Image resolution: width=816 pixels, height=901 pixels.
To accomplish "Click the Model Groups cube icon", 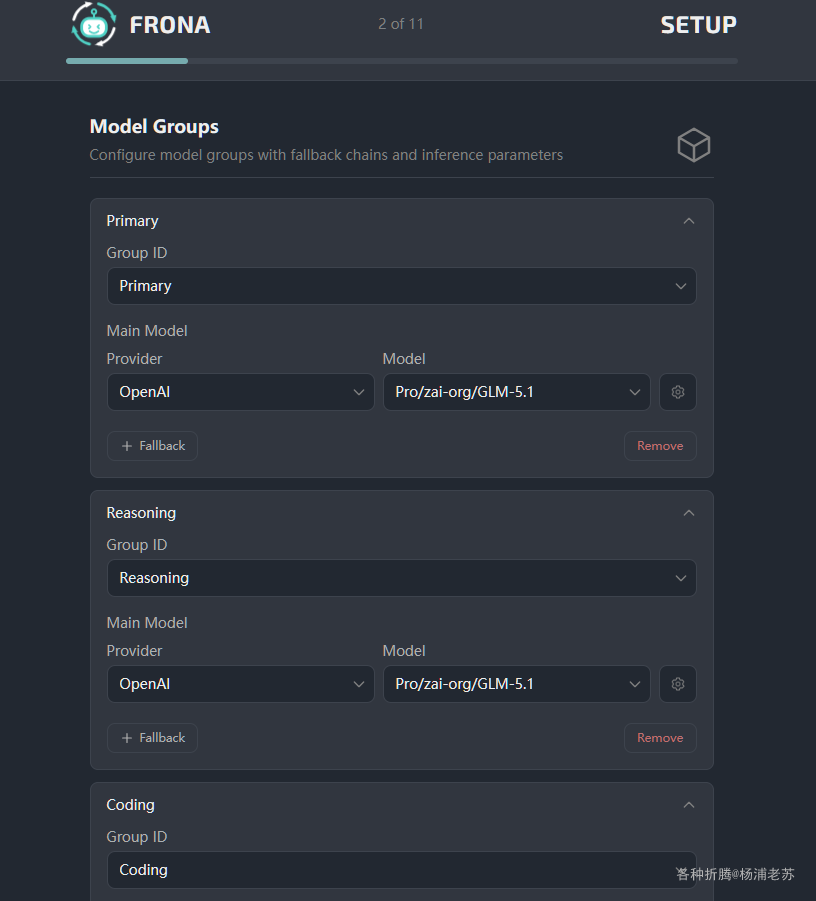I will coord(693,146).
